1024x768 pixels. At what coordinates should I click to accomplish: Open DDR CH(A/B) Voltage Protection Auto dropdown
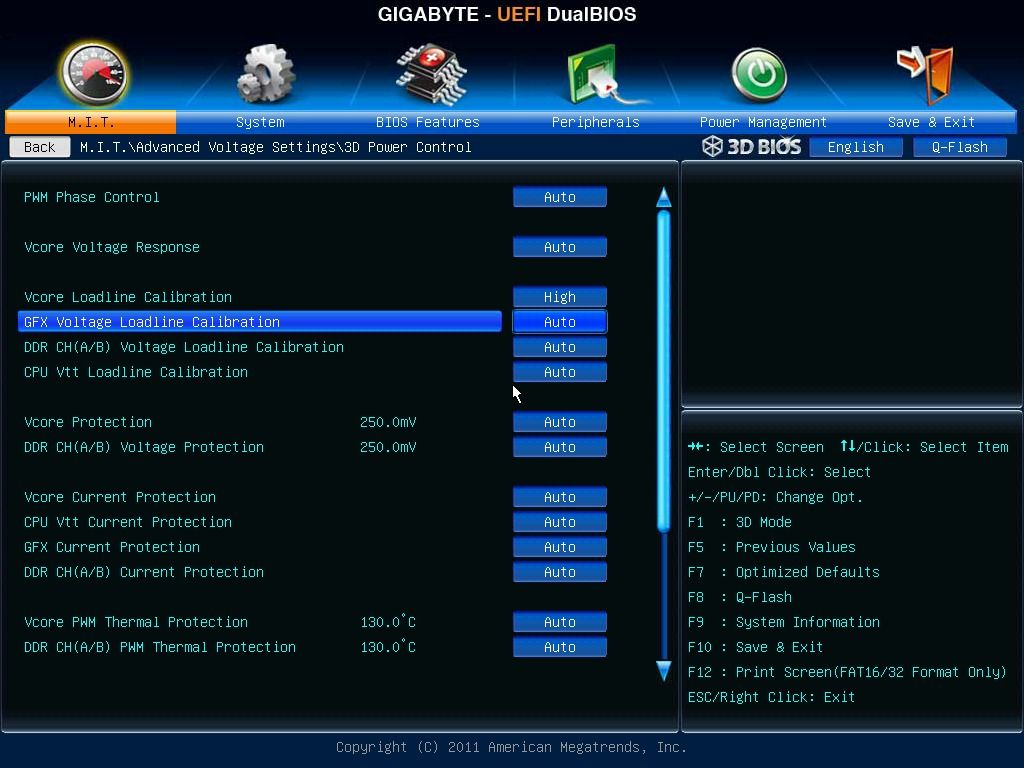[x=560, y=447]
